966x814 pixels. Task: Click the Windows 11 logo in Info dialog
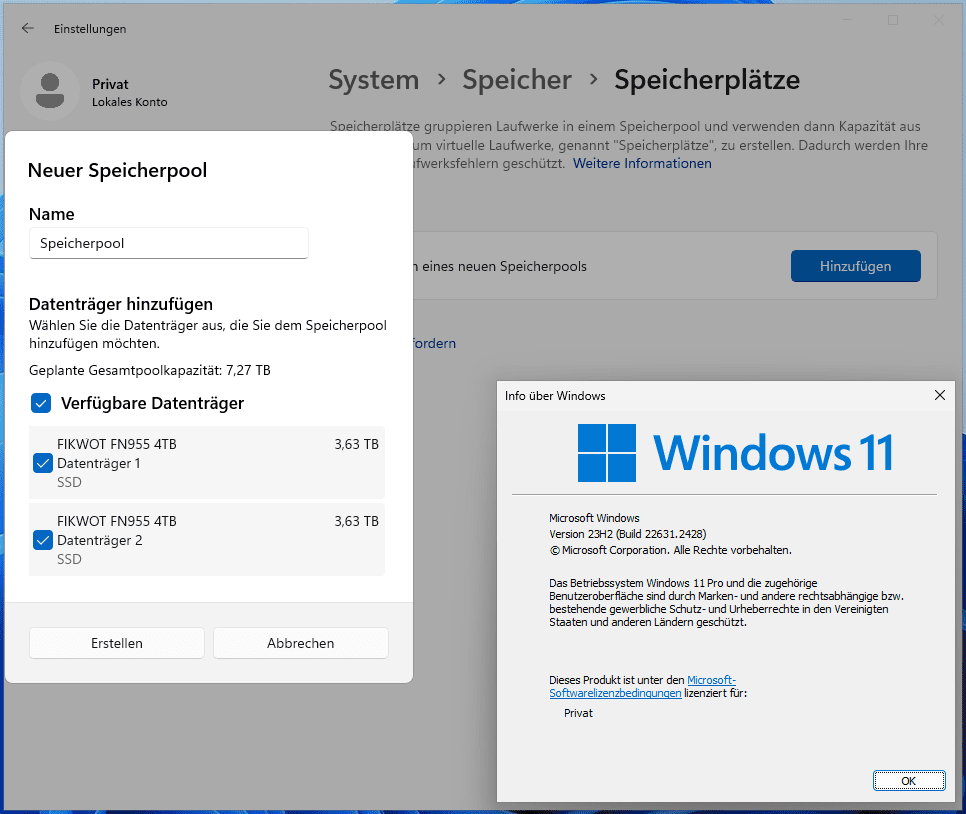(736, 453)
